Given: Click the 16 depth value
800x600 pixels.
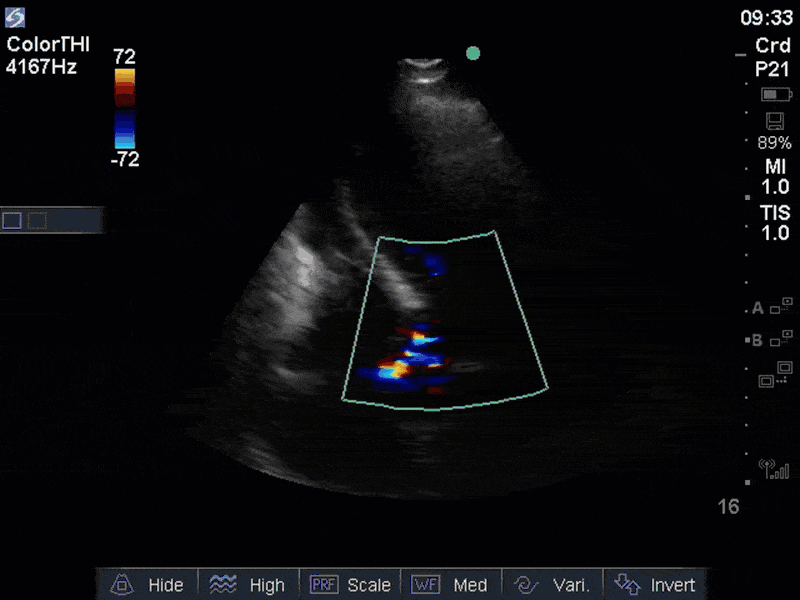Looking at the screenshot, I should [728, 507].
